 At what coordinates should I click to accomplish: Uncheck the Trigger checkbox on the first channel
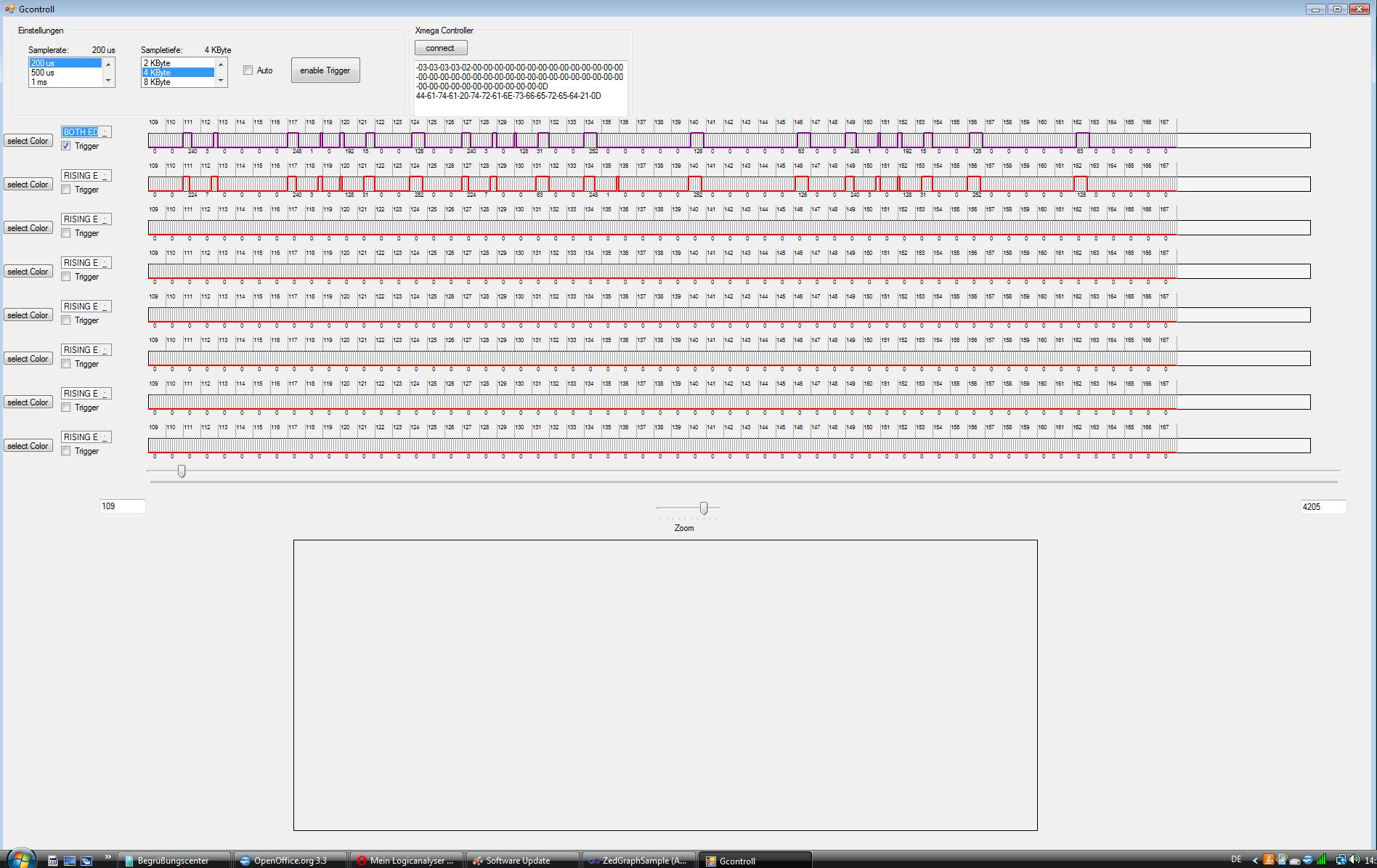pyautogui.click(x=67, y=146)
